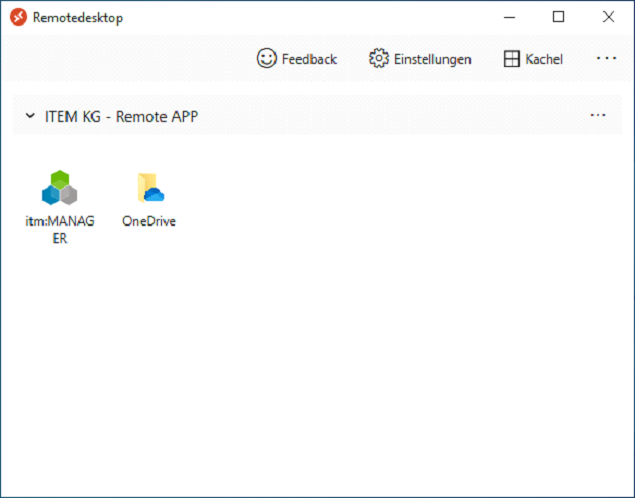This screenshot has width=635, height=498.
Task: Click the Feedback smiley button
Action: point(297,59)
